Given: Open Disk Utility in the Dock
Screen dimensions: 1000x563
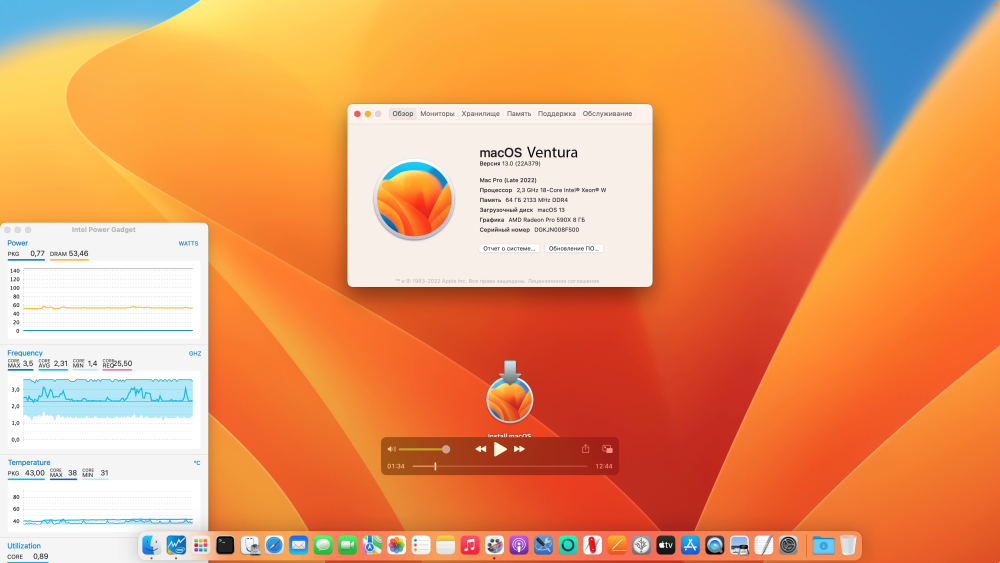Looking at the screenshot, I should pos(249,545).
